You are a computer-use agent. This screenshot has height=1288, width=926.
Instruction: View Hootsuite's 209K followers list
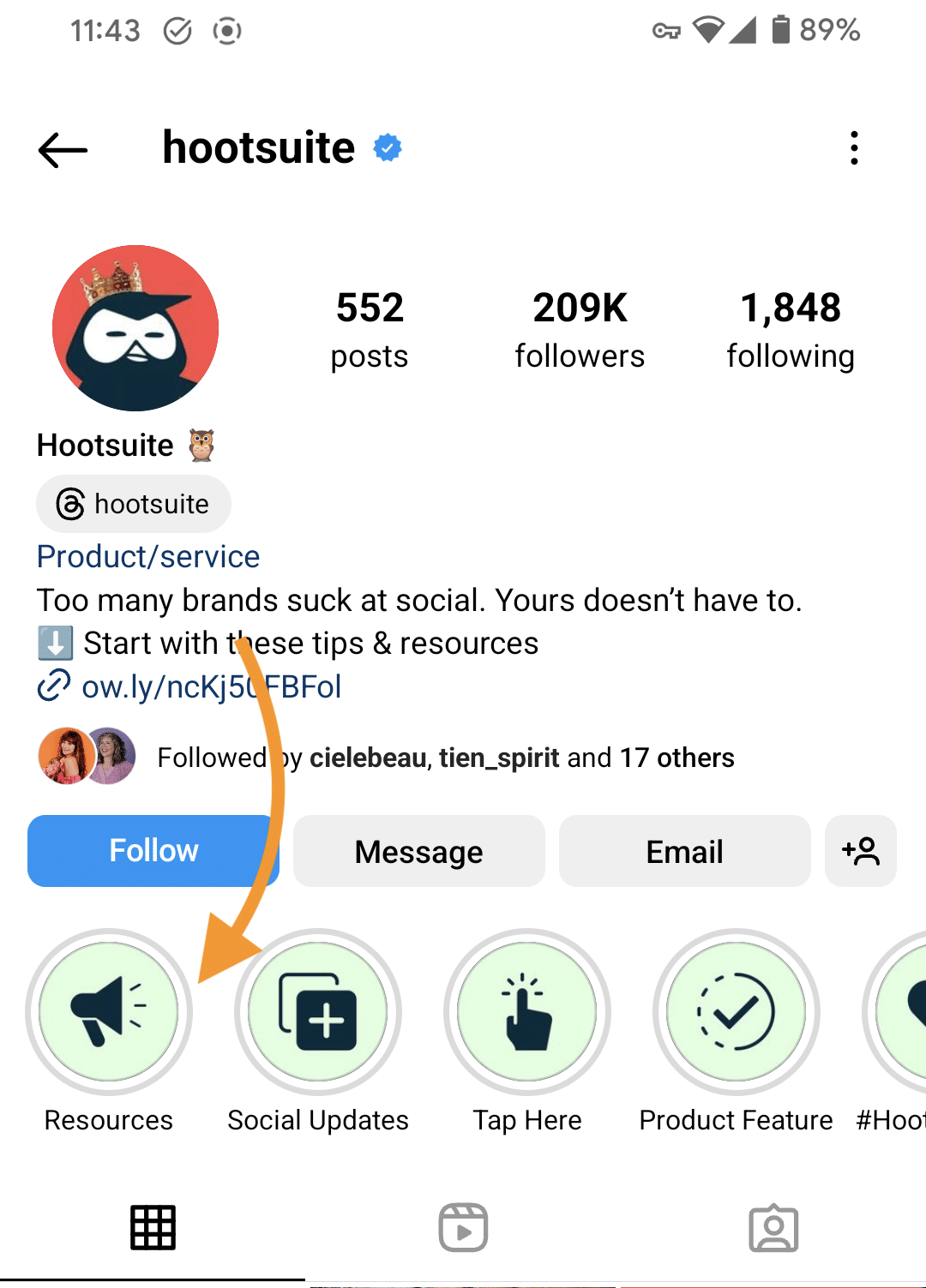[580, 330]
